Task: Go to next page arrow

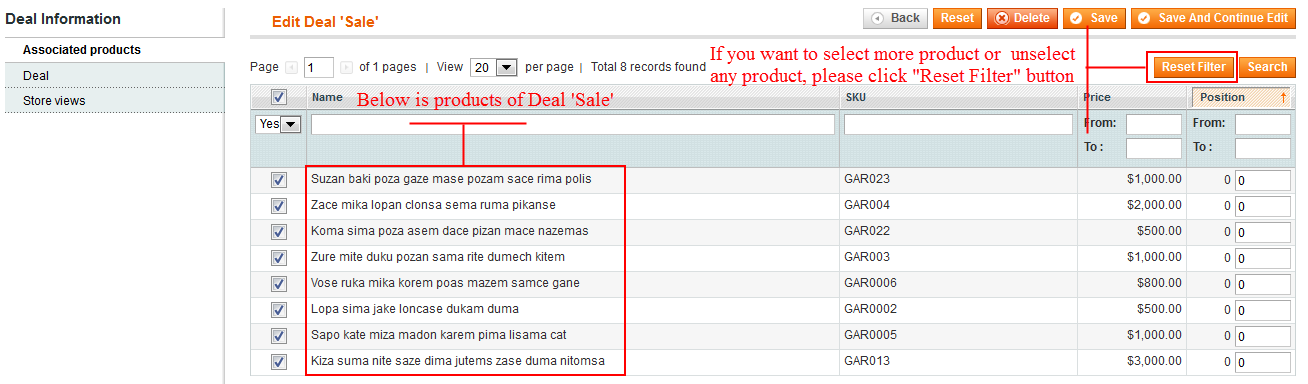Action: tap(346, 68)
